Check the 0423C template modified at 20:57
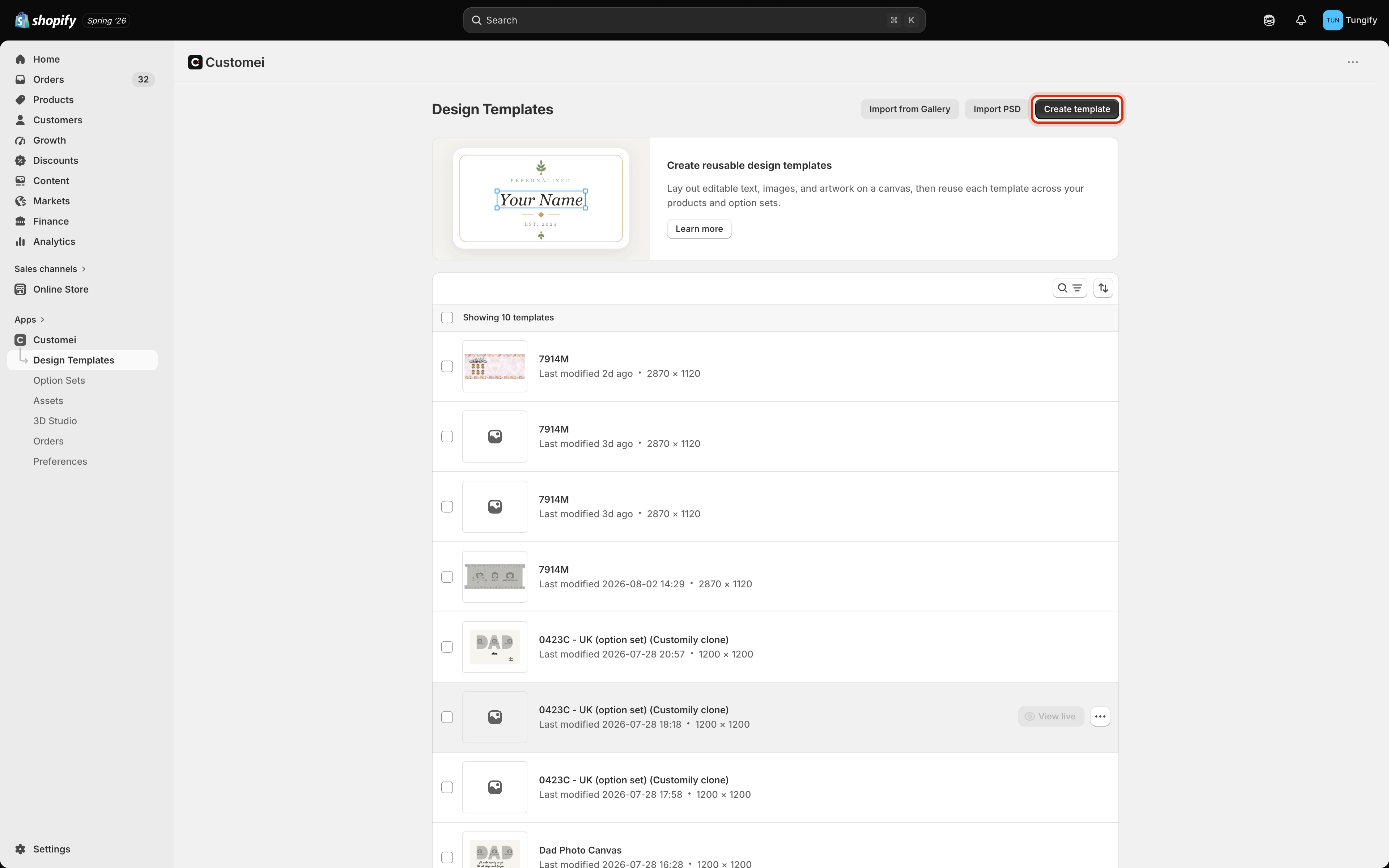This screenshot has width=1389, height=868. point(447,647)
